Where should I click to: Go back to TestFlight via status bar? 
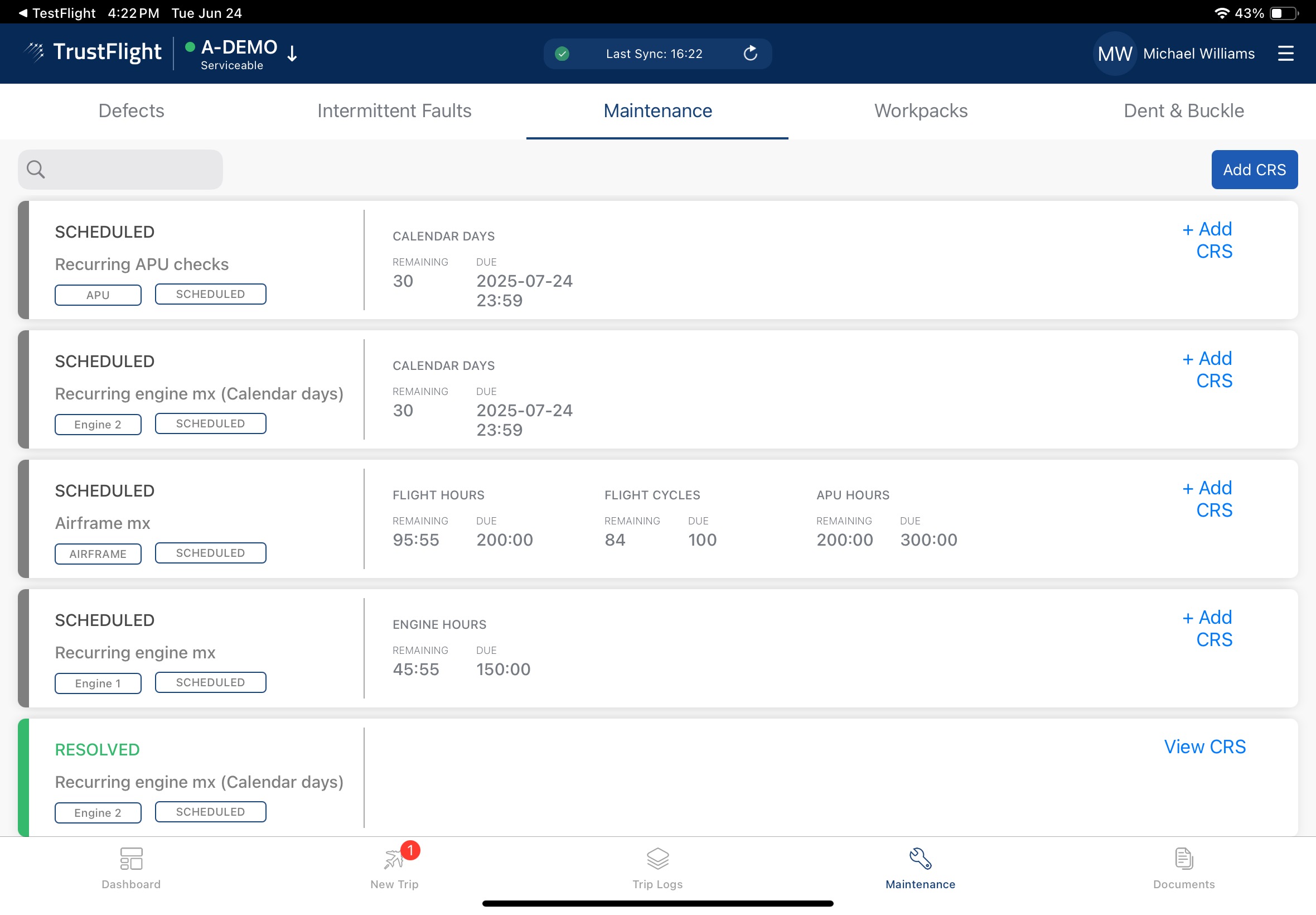click(x=56, y=13)
